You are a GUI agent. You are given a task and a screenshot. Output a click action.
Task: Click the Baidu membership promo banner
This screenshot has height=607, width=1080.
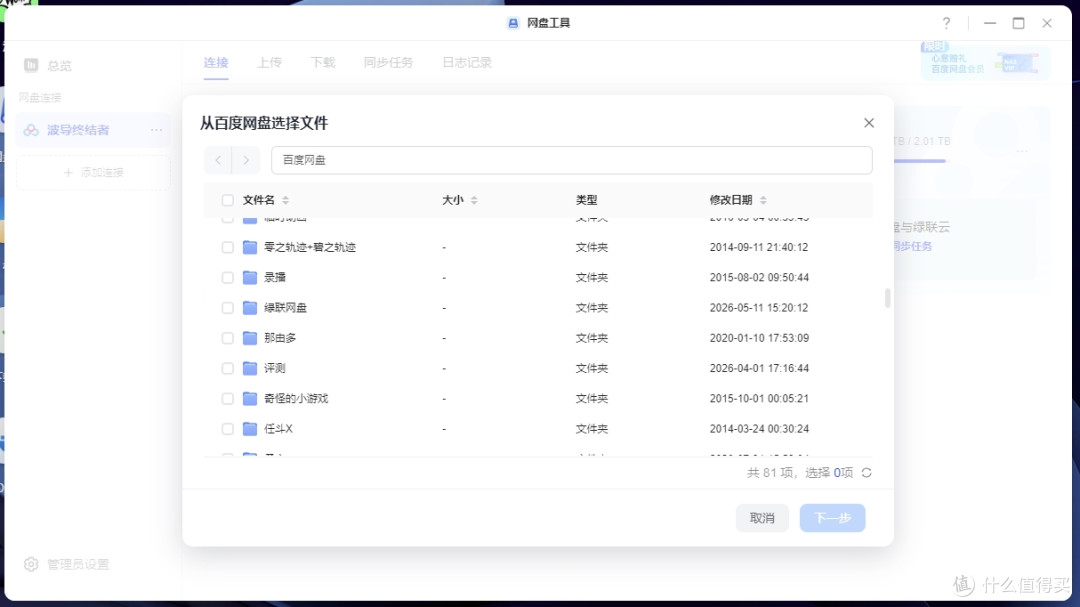coord(986,61)
